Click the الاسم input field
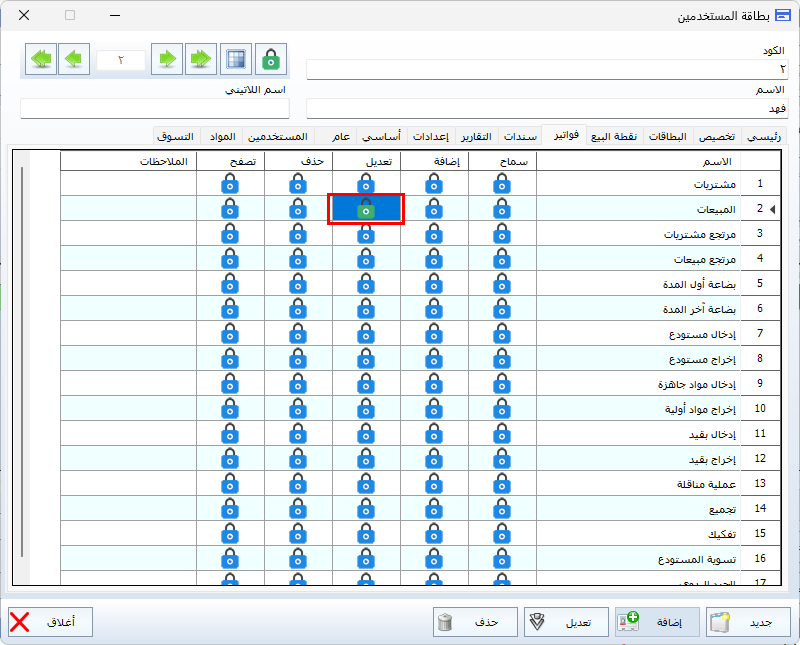This screenshot has height=645, width=800. coord(546,108)
